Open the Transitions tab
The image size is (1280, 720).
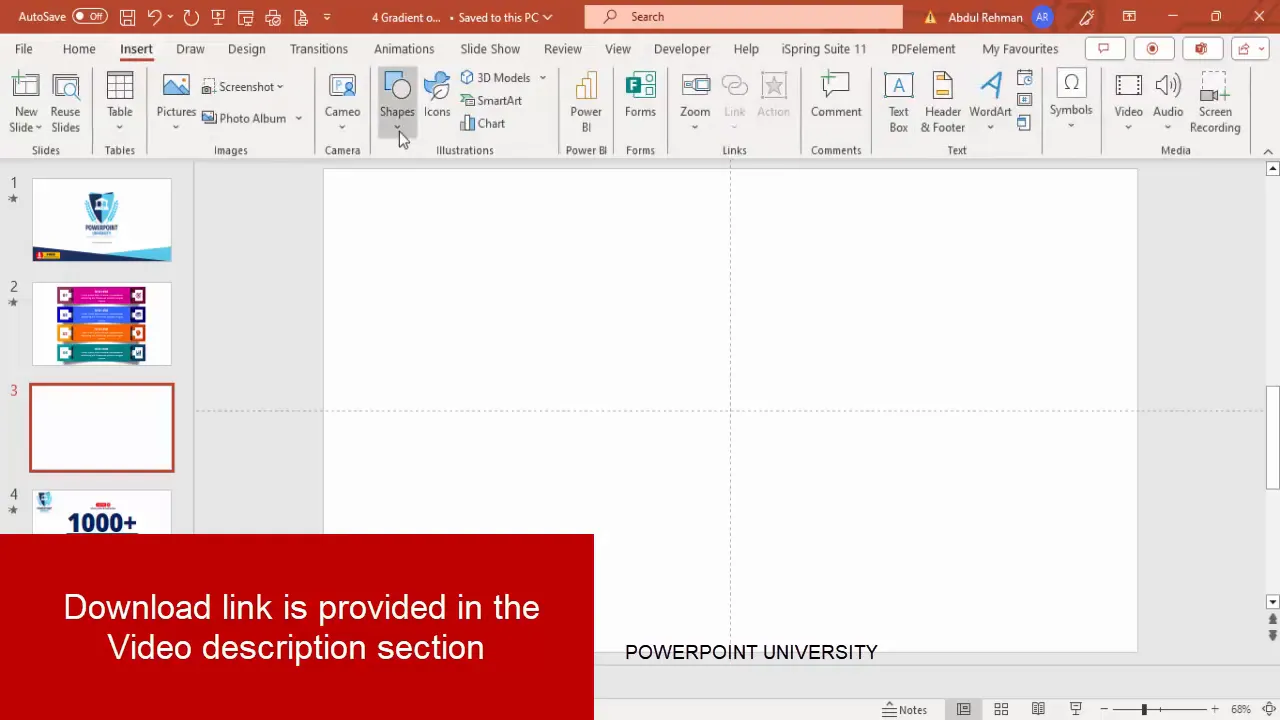click(x=319, y=49)
